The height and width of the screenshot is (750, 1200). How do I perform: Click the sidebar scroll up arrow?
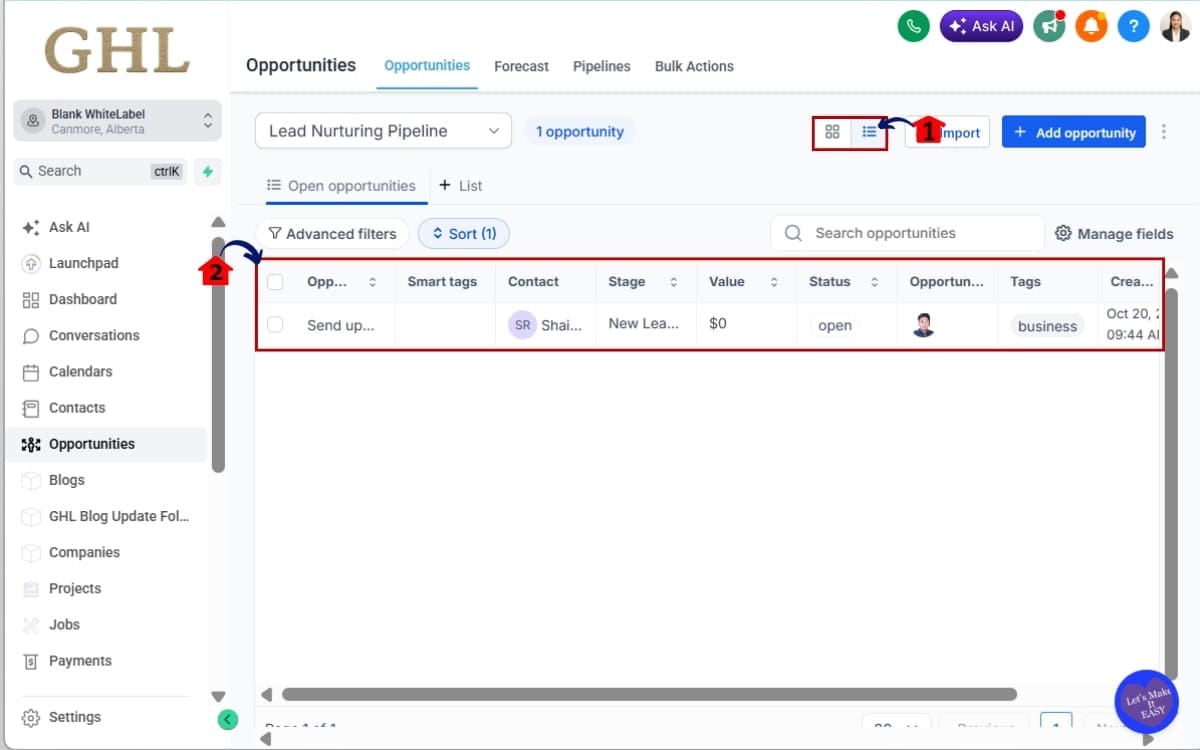(219, 222)
